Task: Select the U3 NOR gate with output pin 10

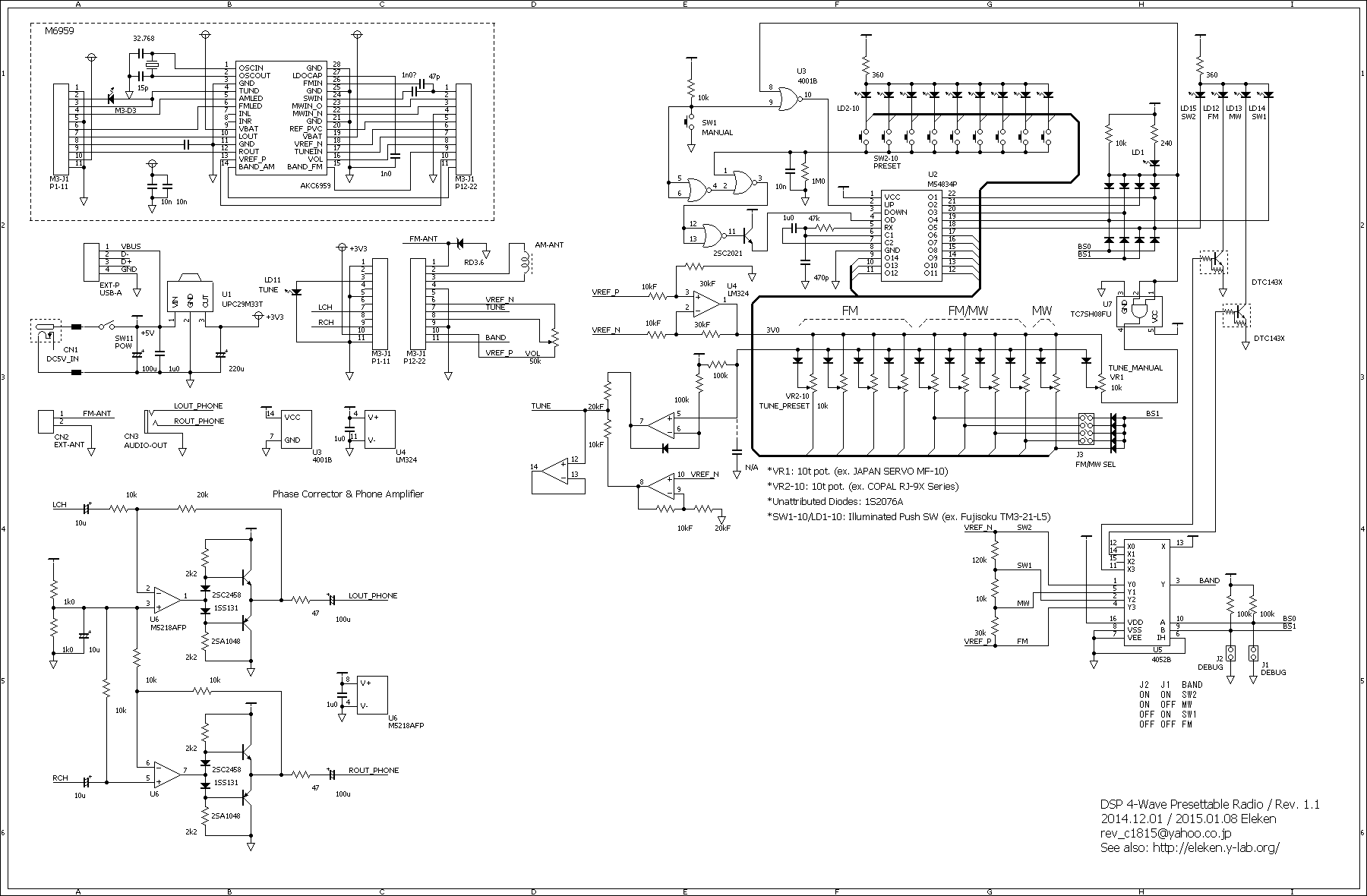Action: pyautogui.click(x=789, y=98)
